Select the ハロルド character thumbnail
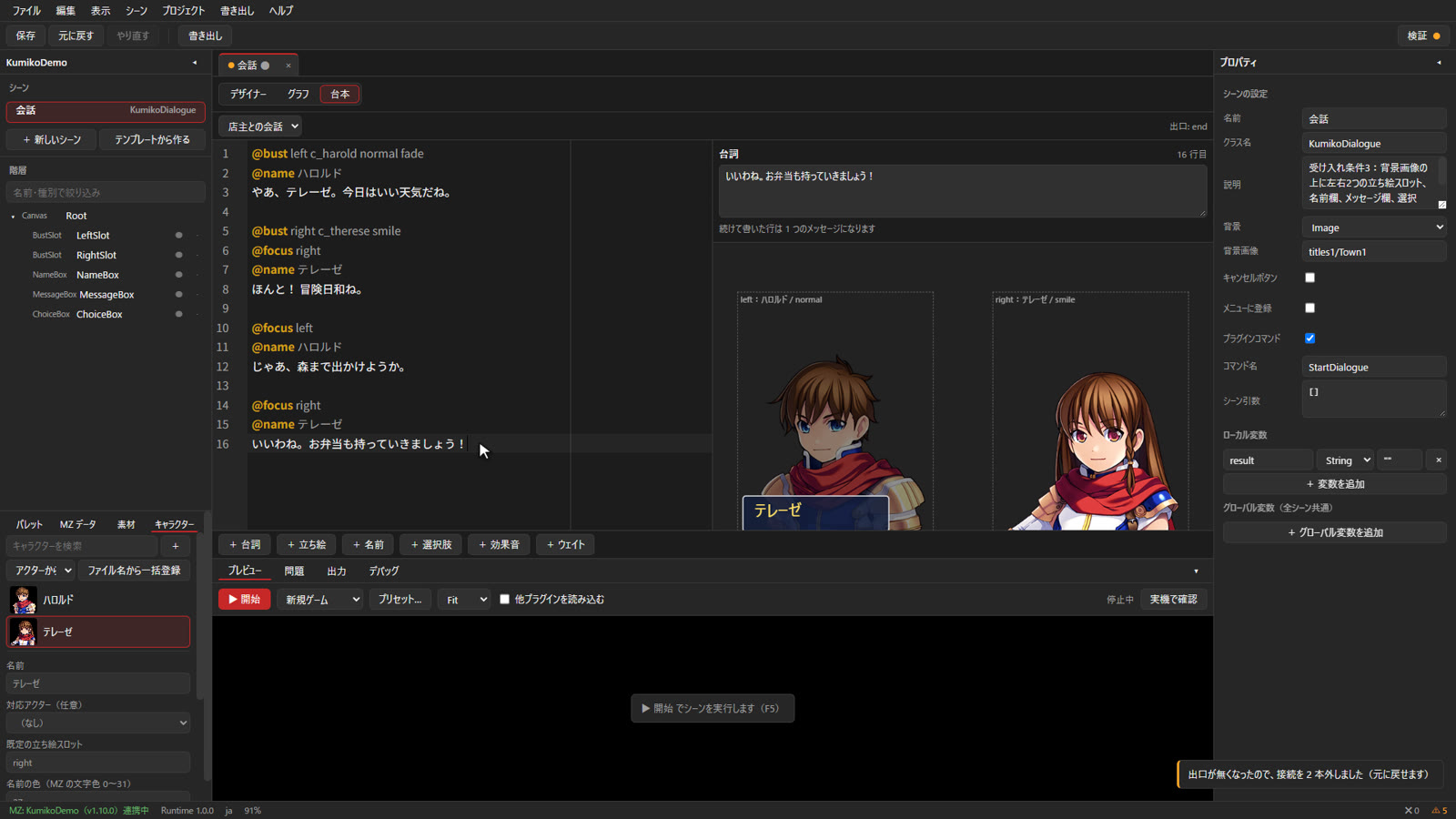 [23, 600]
